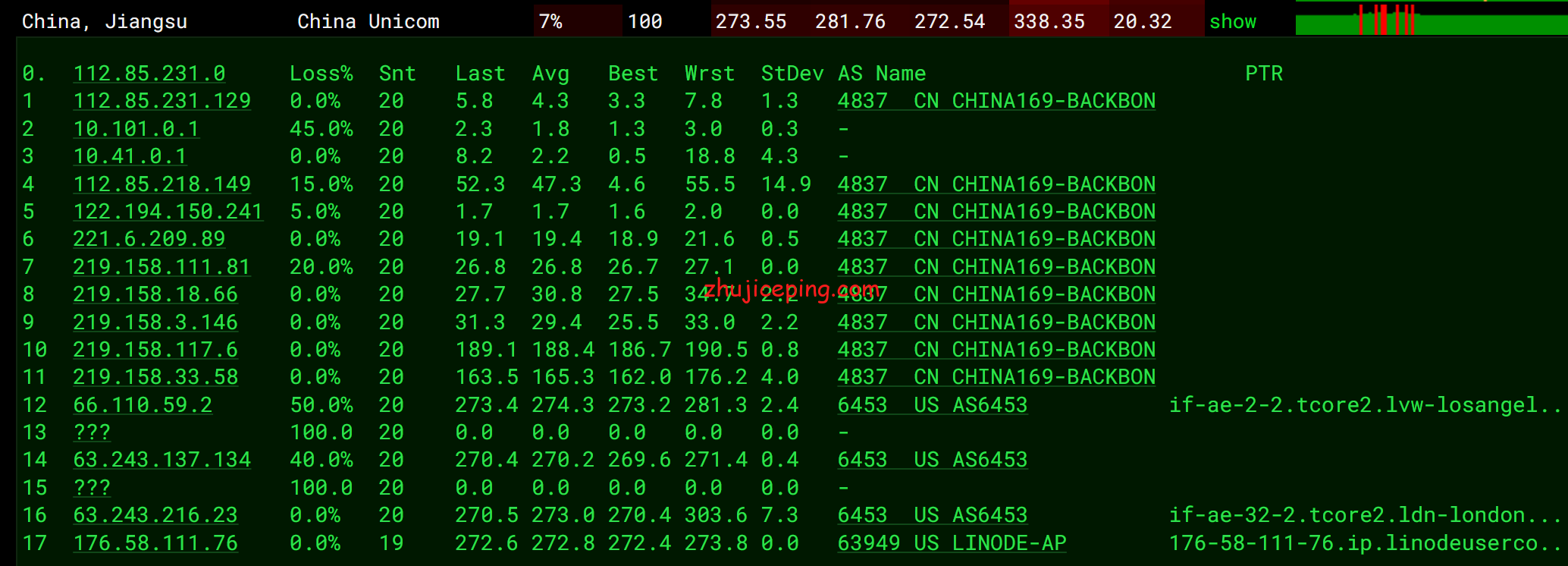Screen dimensions: 1568x566
Task: Select the 'China Unicom' provider text
Action: [368, 21]
